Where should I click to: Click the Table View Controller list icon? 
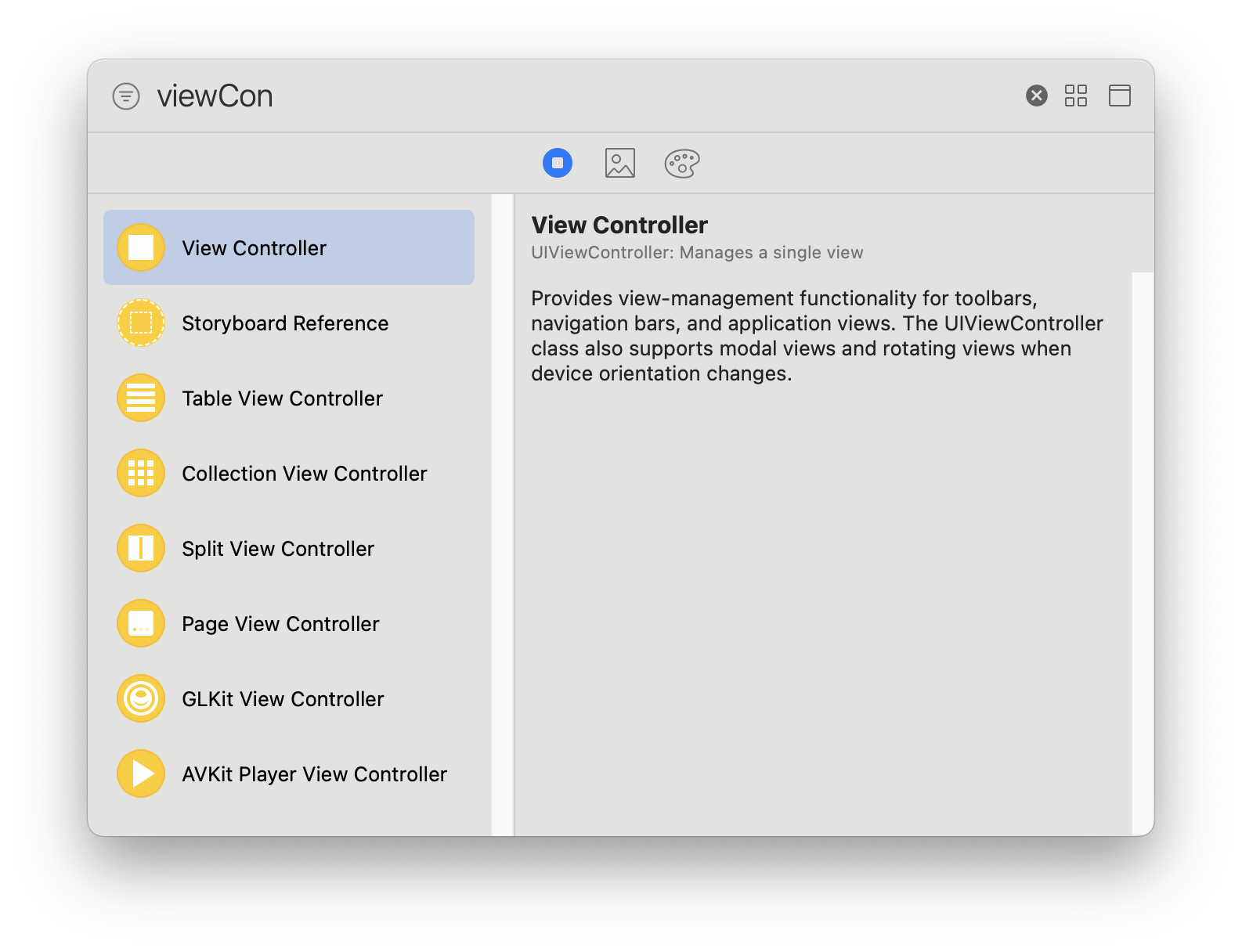coord(141,398)
